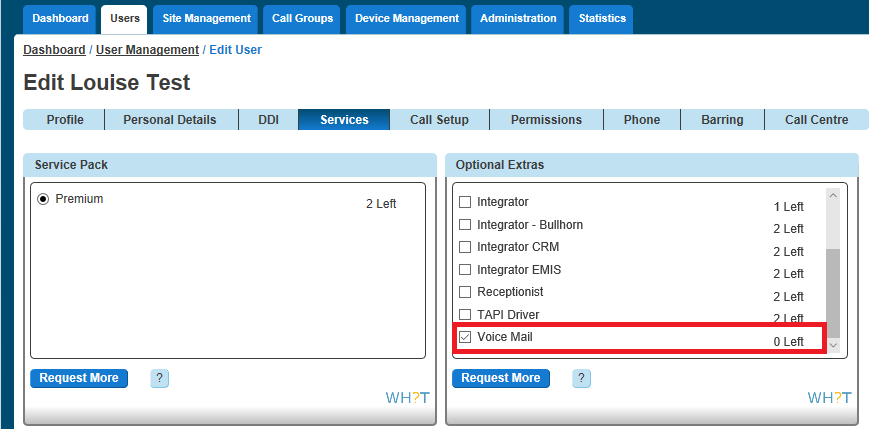The height and width of the screenshot is (429, 869).
Task: Open the Dashboard top tab
Action: pyautogui.click(x=60, y=18)
